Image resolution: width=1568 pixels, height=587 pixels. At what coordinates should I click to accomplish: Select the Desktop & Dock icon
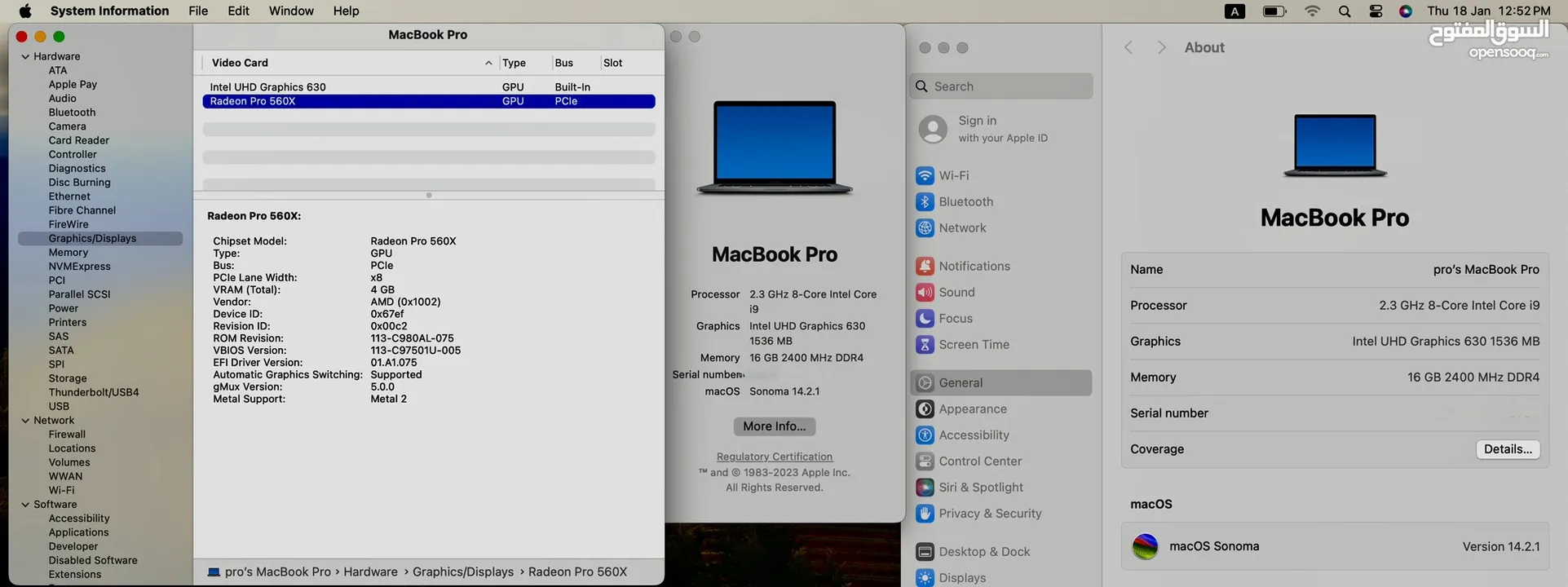925,551
